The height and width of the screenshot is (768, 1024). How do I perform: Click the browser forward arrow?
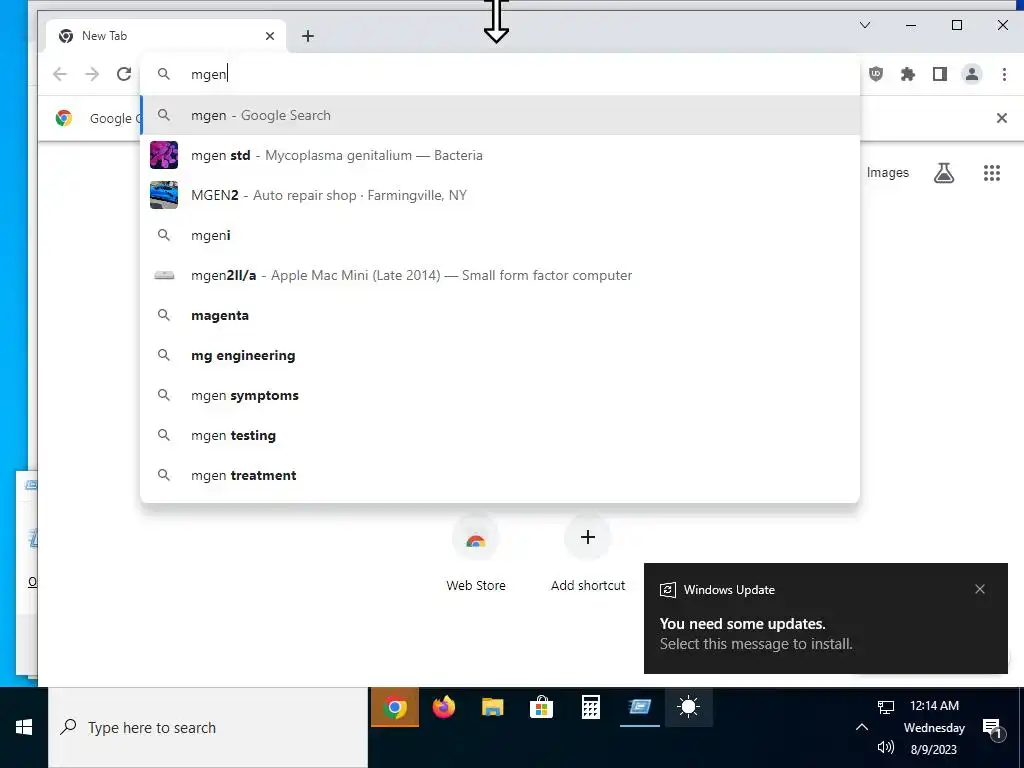[x=92, y=74]
